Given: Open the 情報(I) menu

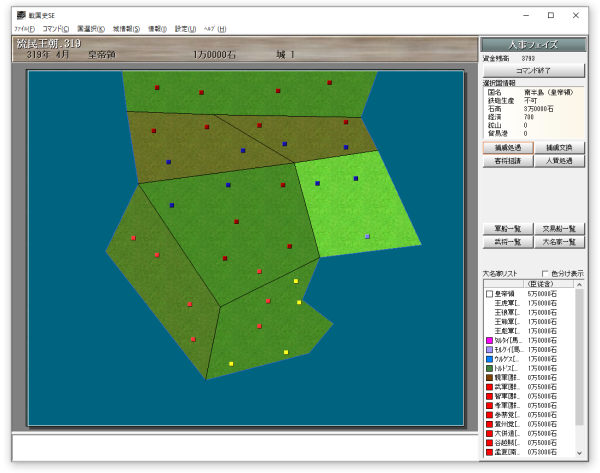Looking at the screenshot, I should (157, 29).
